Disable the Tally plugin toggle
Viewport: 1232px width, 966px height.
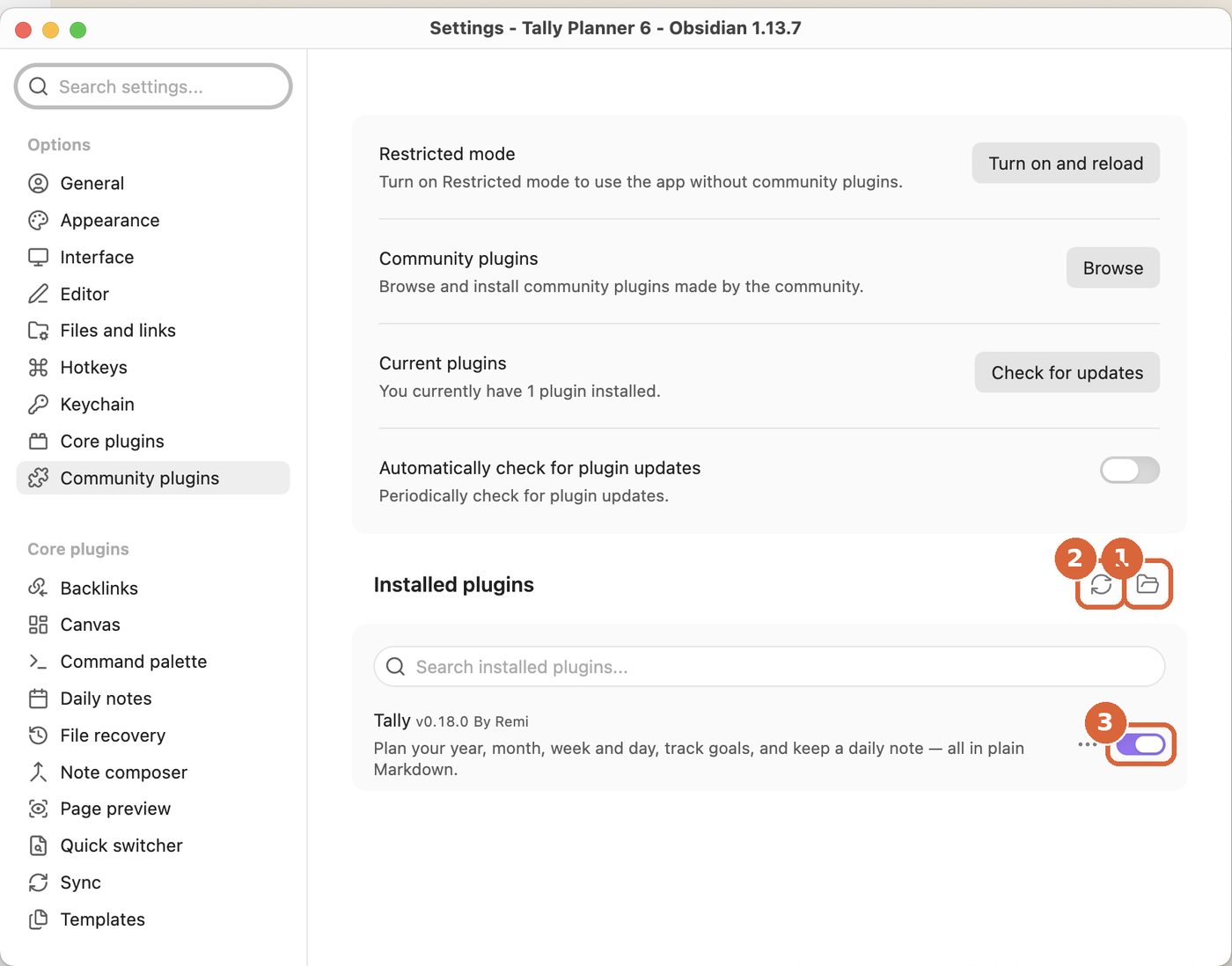point(1140,744)
